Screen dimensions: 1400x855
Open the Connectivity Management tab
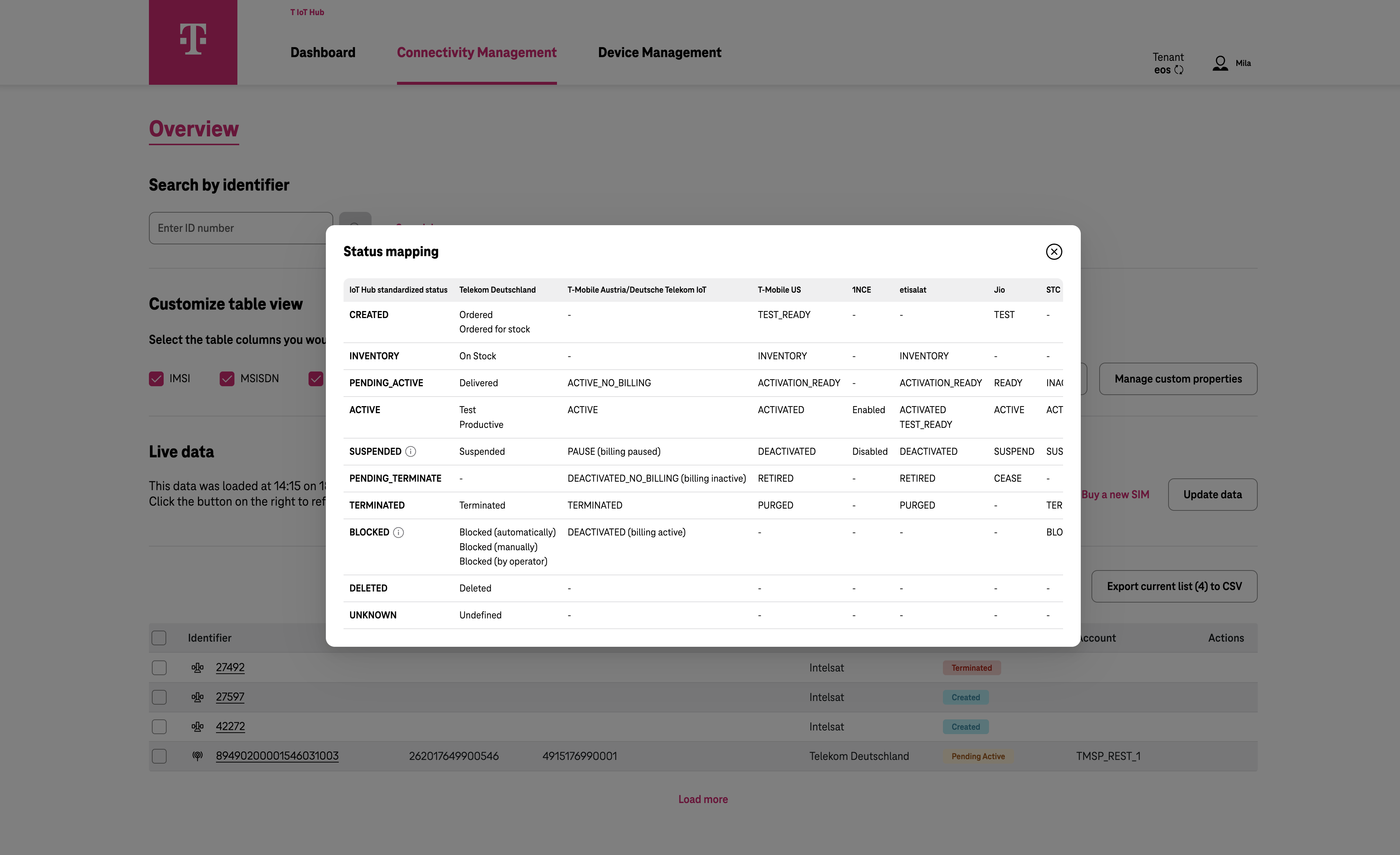click(477, 52)
